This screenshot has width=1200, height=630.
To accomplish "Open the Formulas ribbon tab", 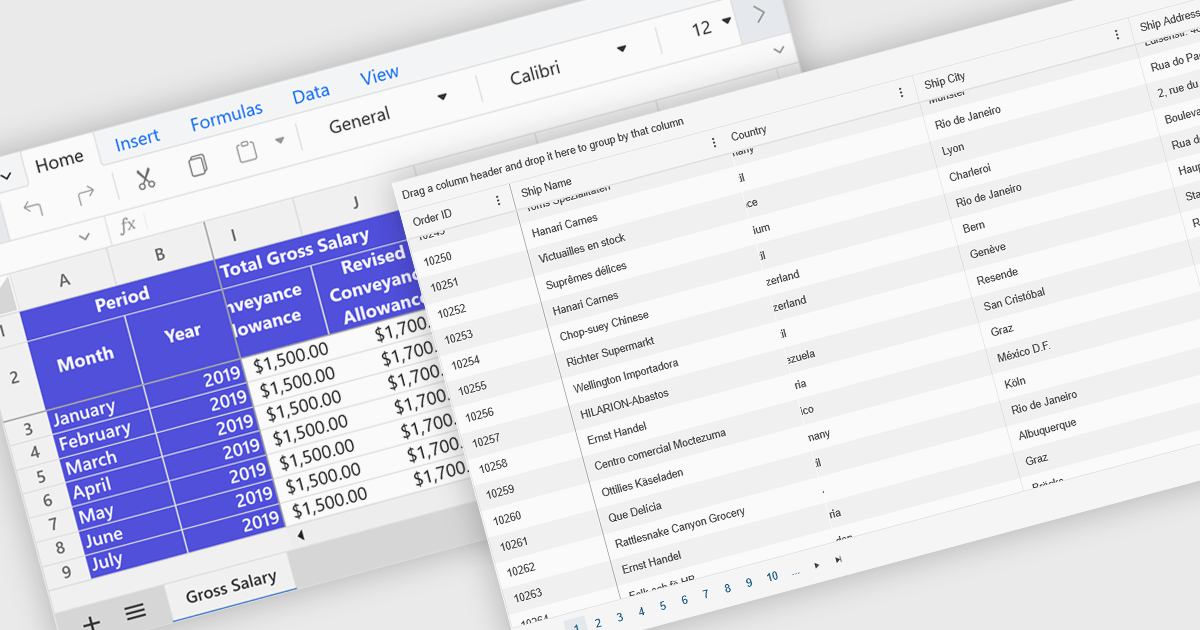I will pyautogui.click(x=226, y=117).
